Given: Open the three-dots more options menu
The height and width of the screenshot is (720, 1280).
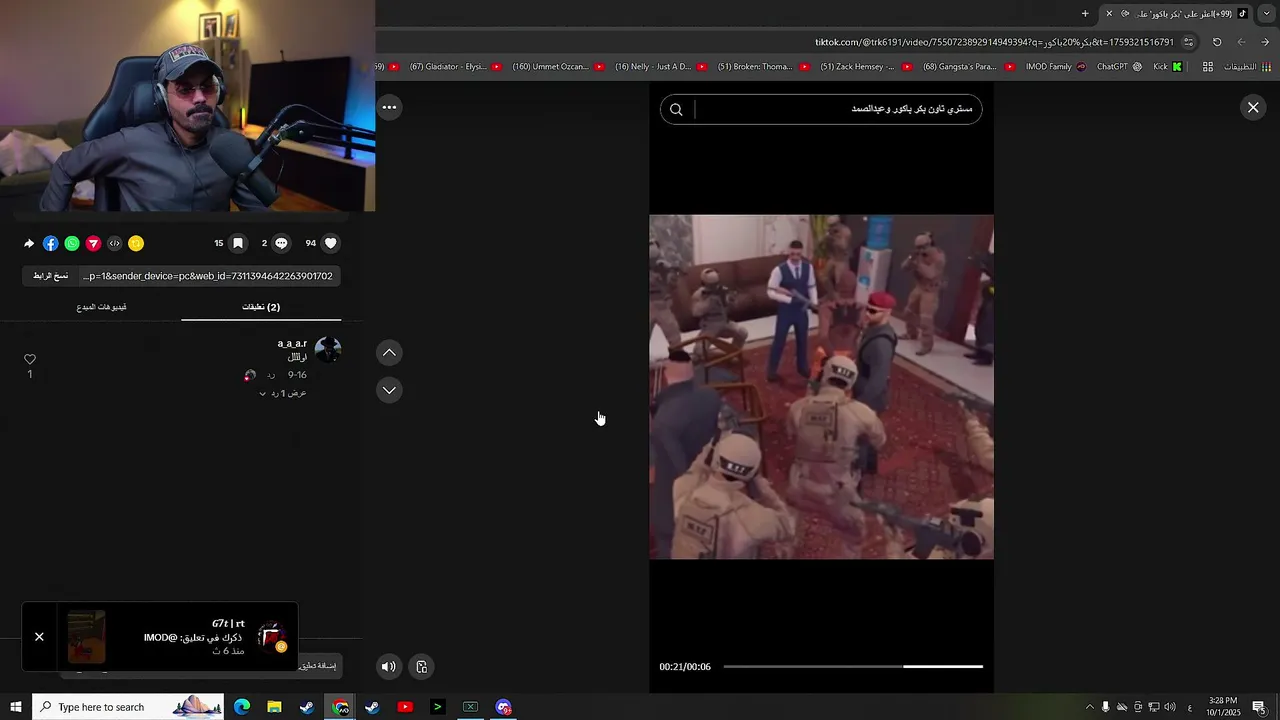Looking at the screenshot, I should click(x=389, y=107).
